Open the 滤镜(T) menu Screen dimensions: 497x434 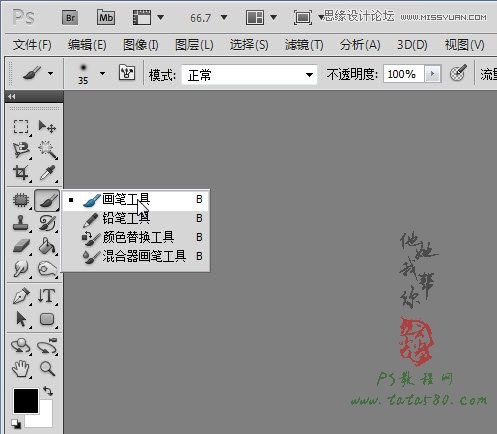[x=304, y=45]
